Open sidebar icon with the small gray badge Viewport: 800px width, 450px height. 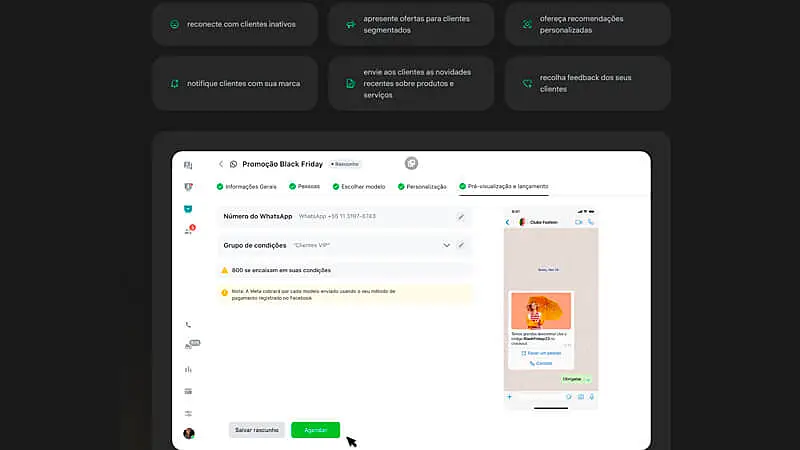[191, 345]
